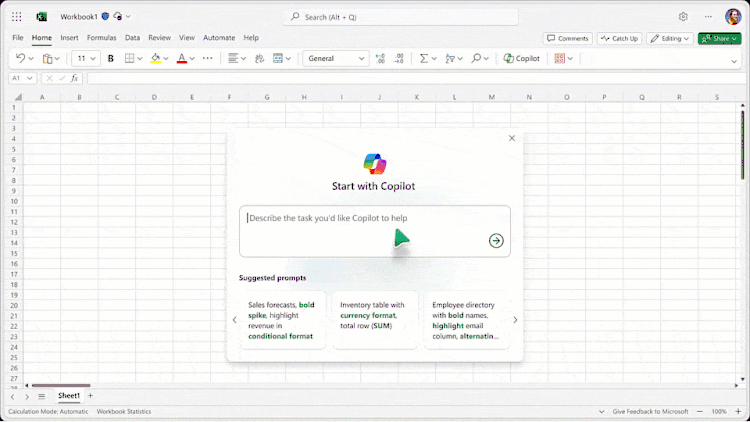Apply the yellow fill color
Viewport: 750px width, 422px height.
155,58
